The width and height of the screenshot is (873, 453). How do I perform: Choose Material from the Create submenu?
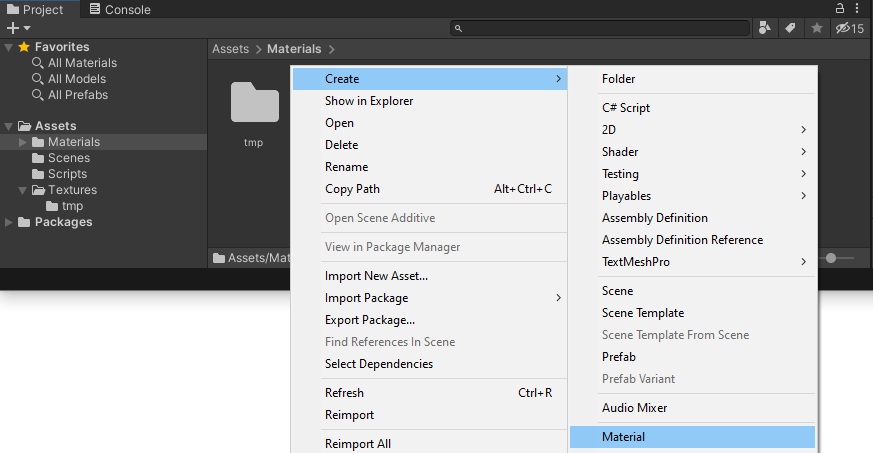coord(623,437)
